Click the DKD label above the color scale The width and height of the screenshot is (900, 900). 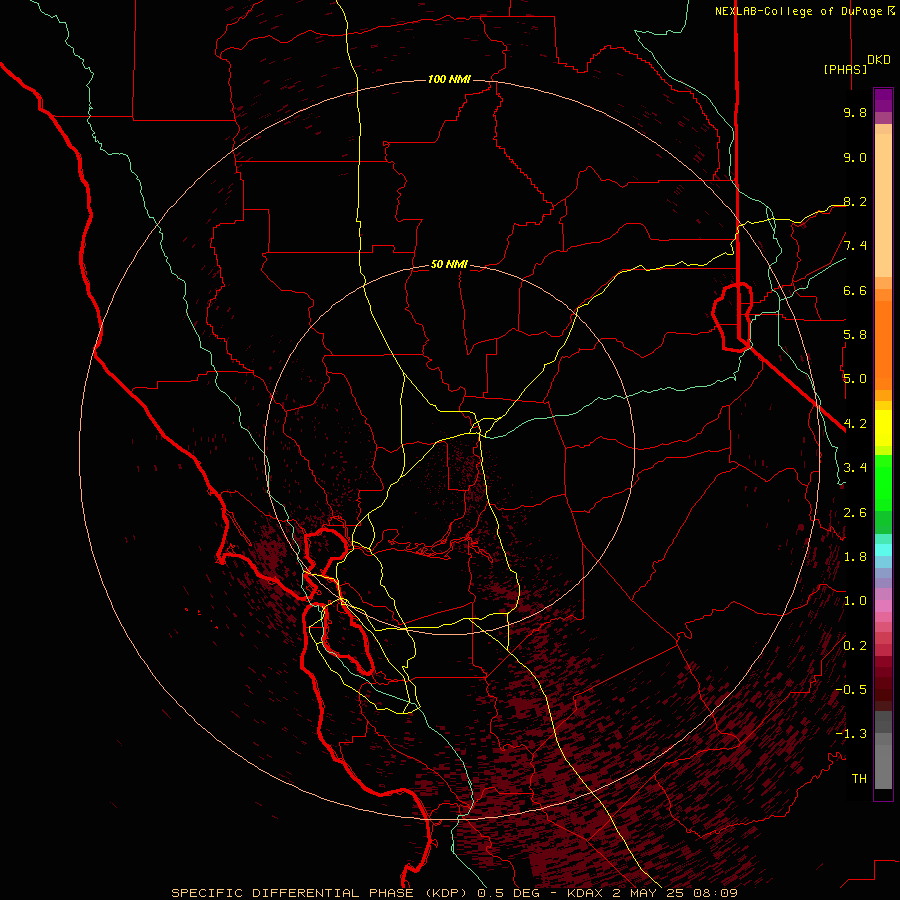(879, 60)
